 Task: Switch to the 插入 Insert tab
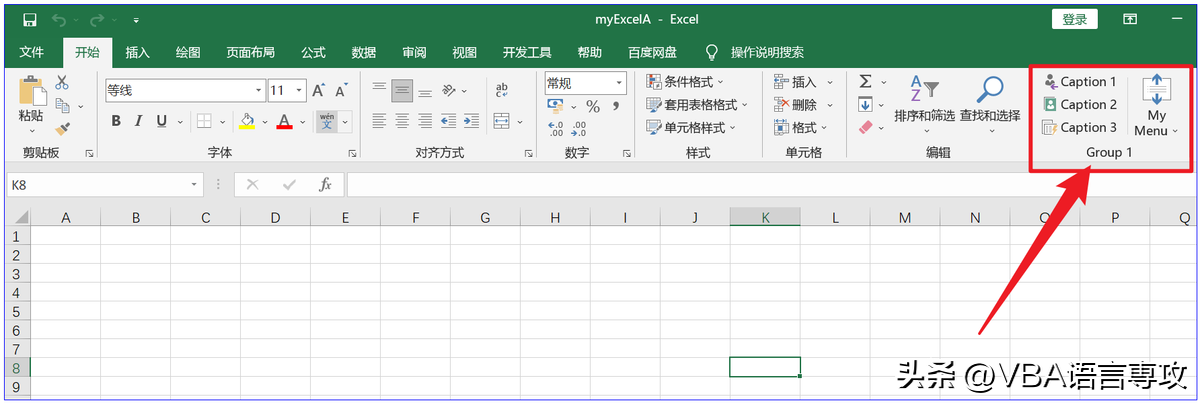[x=138, y=52]
